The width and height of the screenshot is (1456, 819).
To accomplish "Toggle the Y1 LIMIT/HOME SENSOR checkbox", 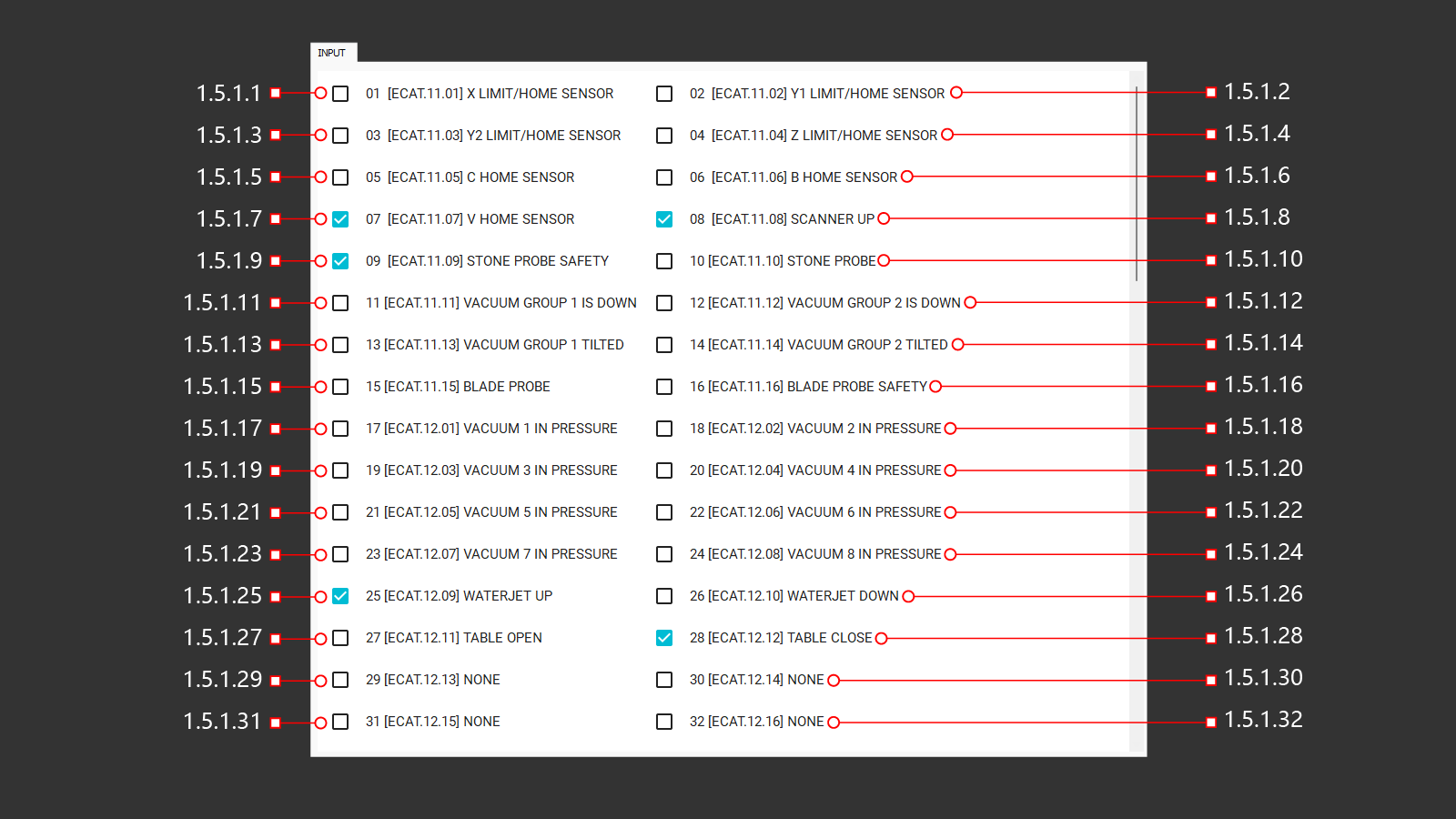I will tap(664, 94).
